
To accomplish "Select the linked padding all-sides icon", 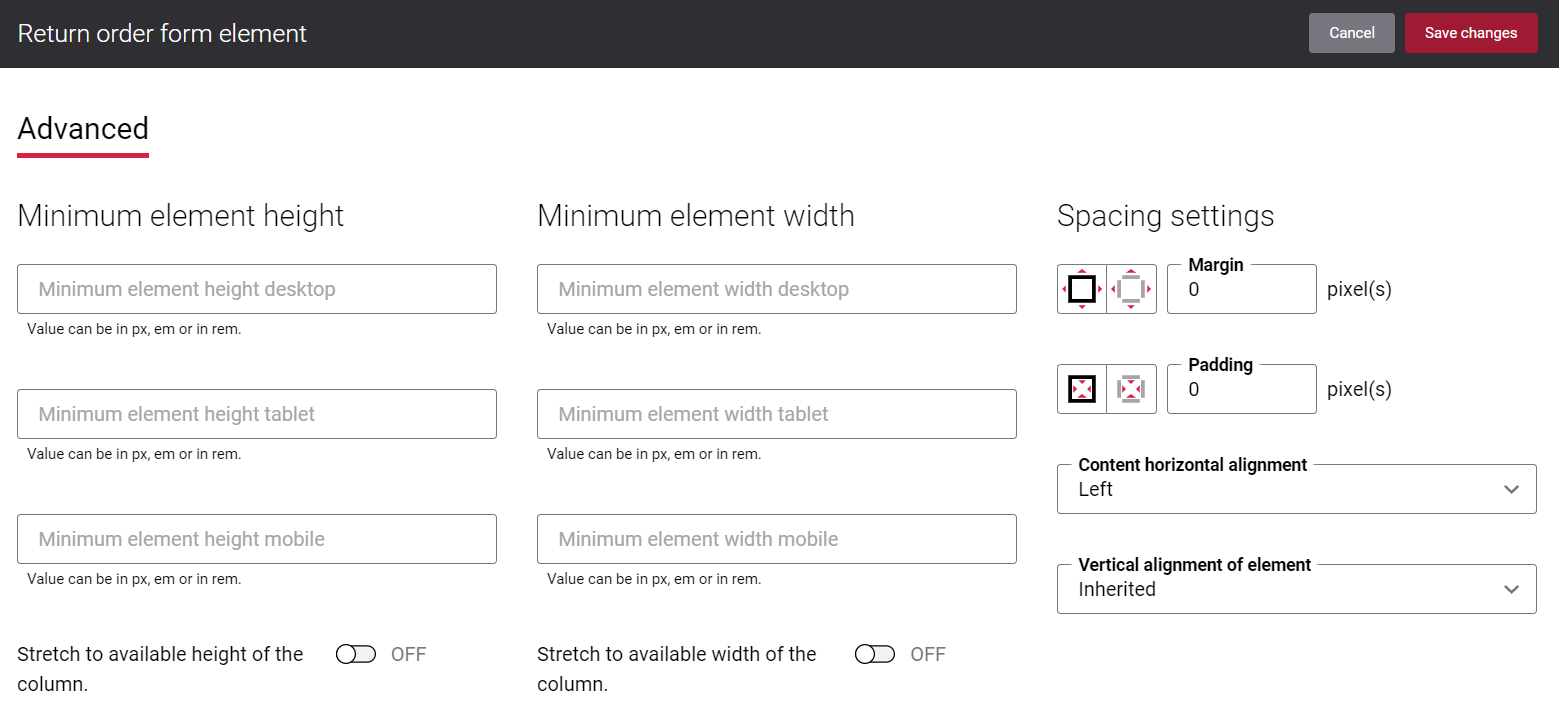I will click(x=1081, y=388).
